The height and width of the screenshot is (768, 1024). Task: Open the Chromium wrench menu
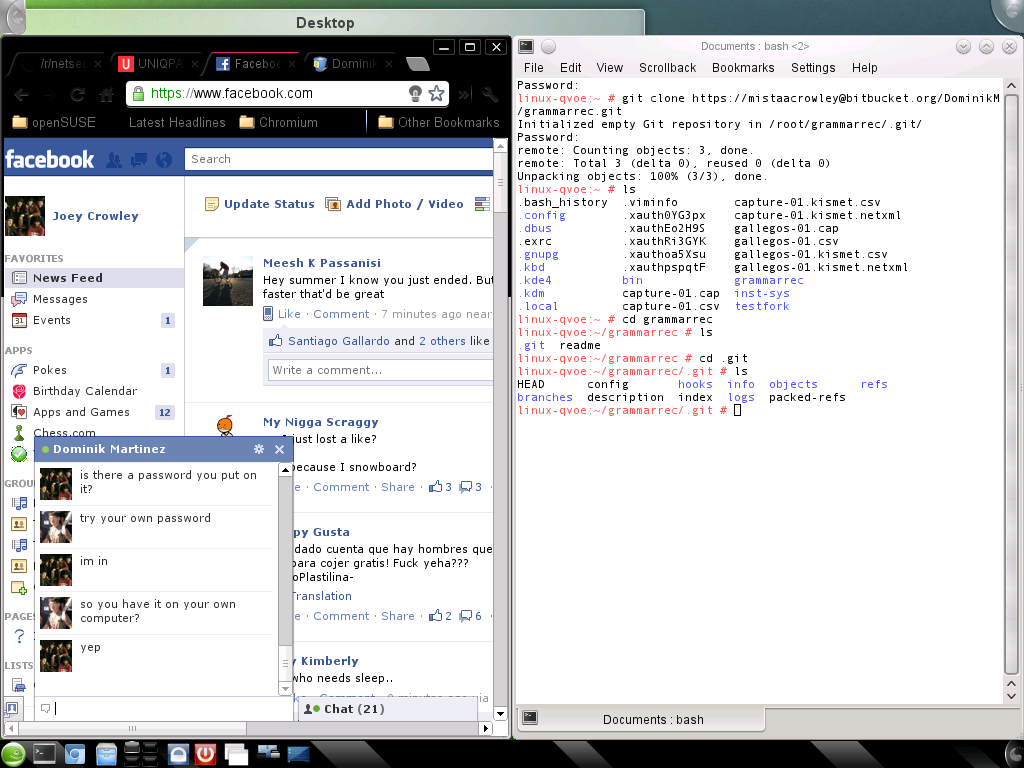[x=489, y=94]
